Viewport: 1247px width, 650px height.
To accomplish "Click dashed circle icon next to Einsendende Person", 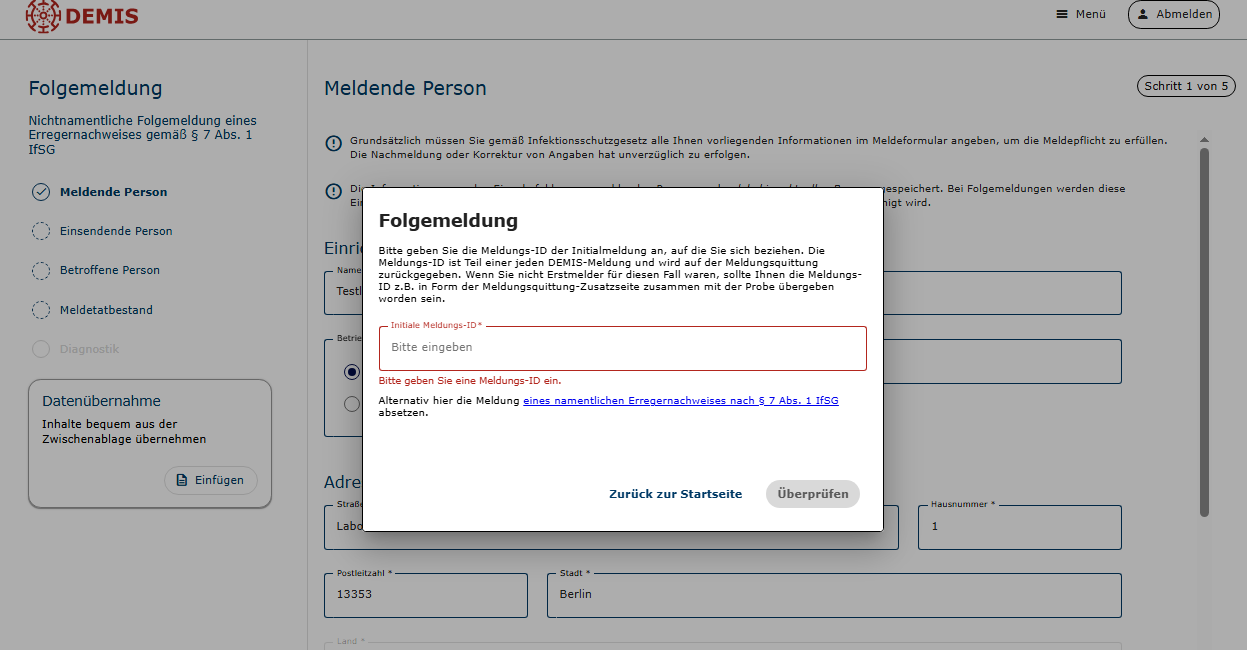I will pyautogui.click(x=41, y=231).
